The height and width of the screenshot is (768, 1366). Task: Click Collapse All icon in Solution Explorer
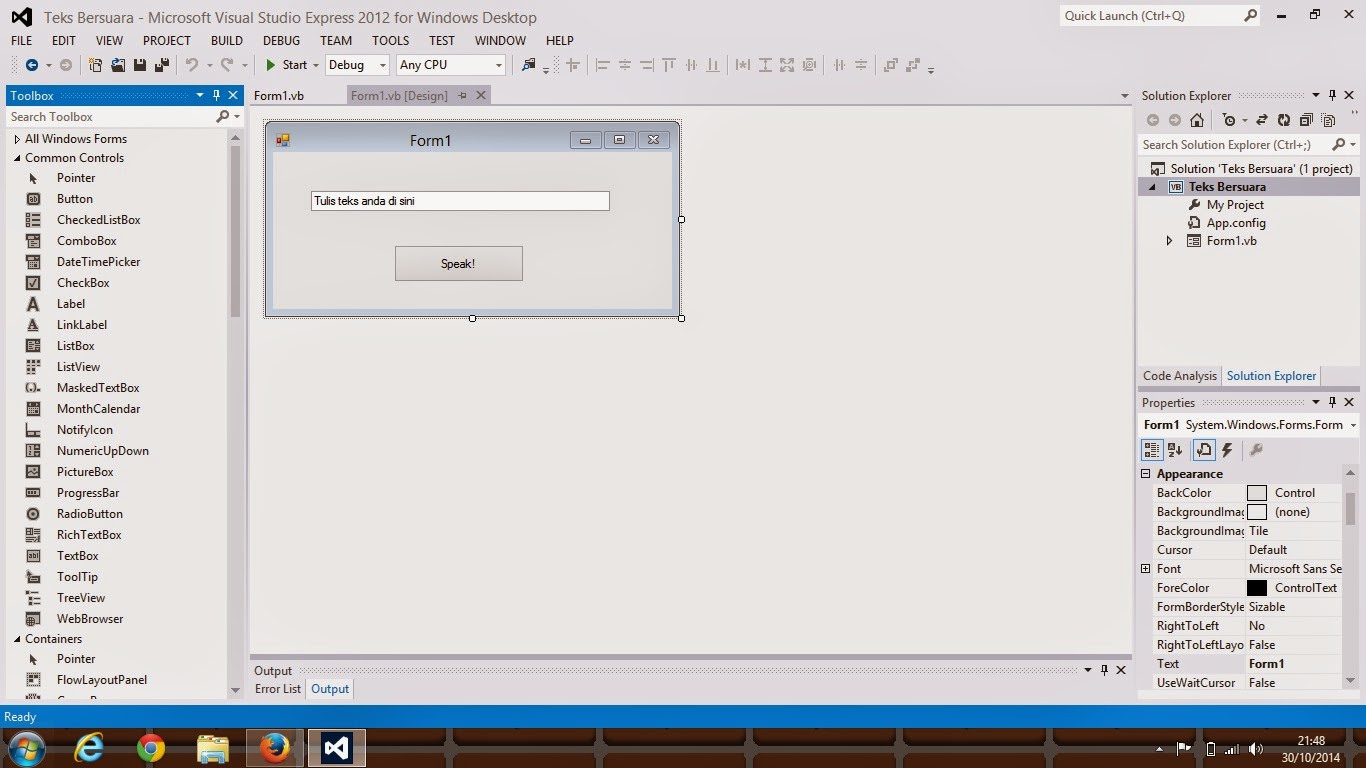[1306, 120]
